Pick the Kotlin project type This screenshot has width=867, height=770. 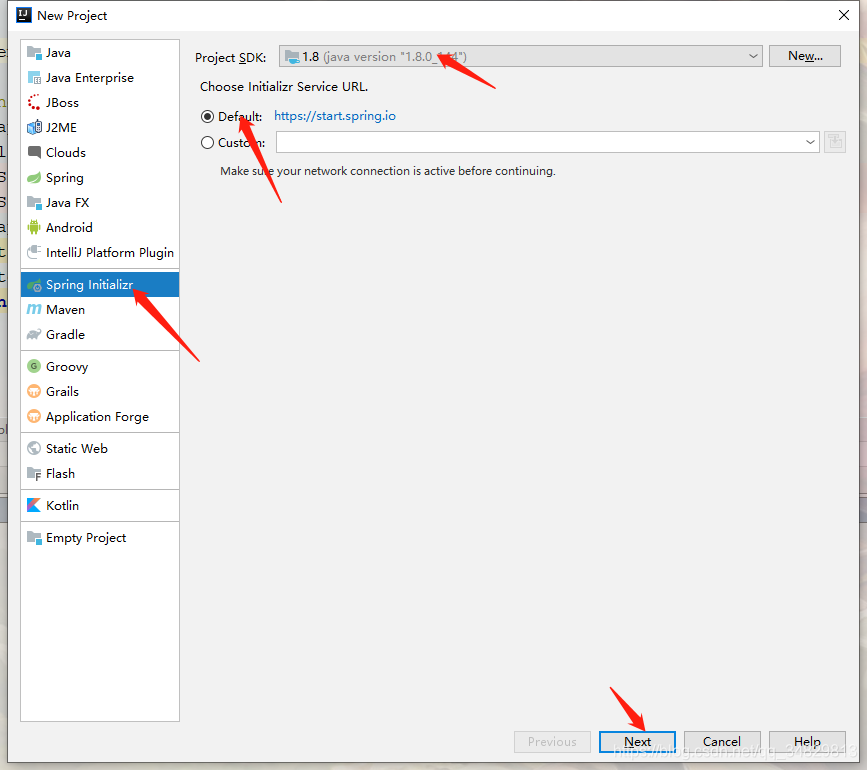(x=100, y=505)
